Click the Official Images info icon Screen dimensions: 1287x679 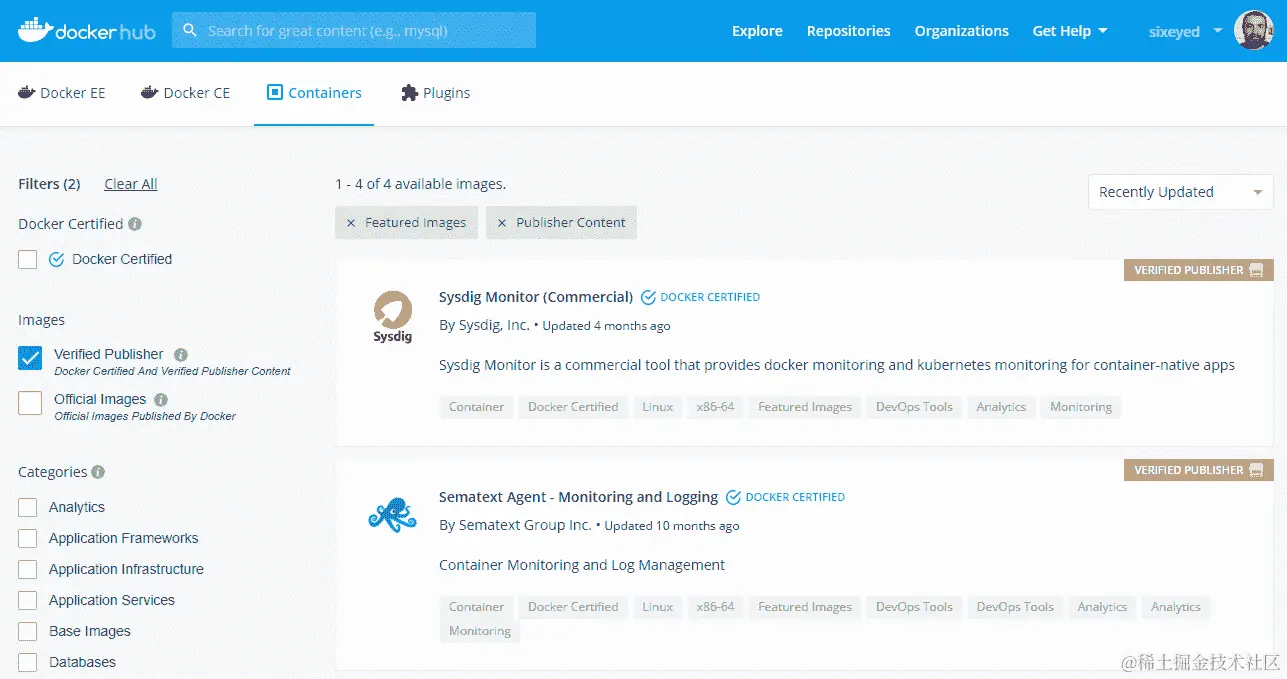point(161,399)
